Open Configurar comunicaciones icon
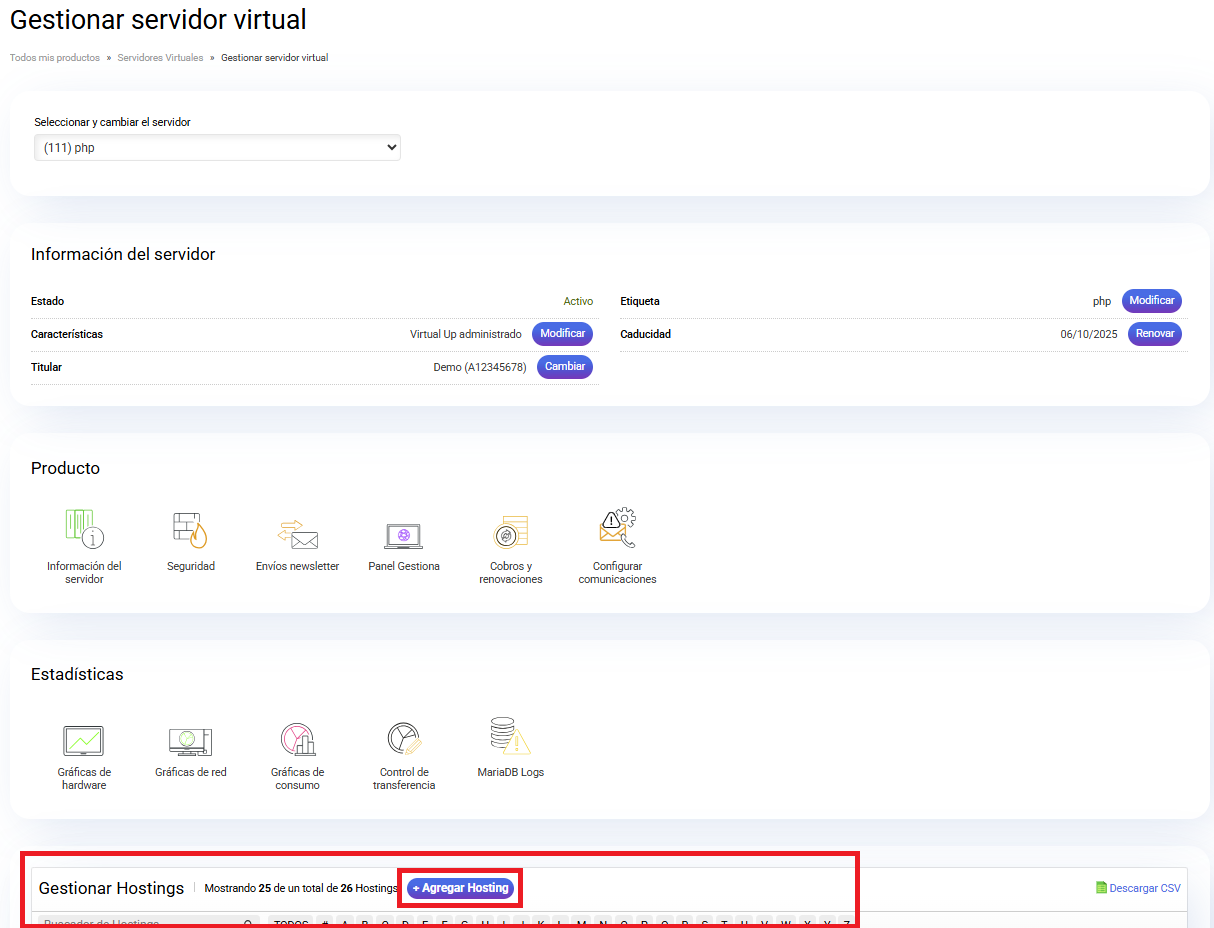This screenshot has width=1214, height=928. click(x=617, y=529)
